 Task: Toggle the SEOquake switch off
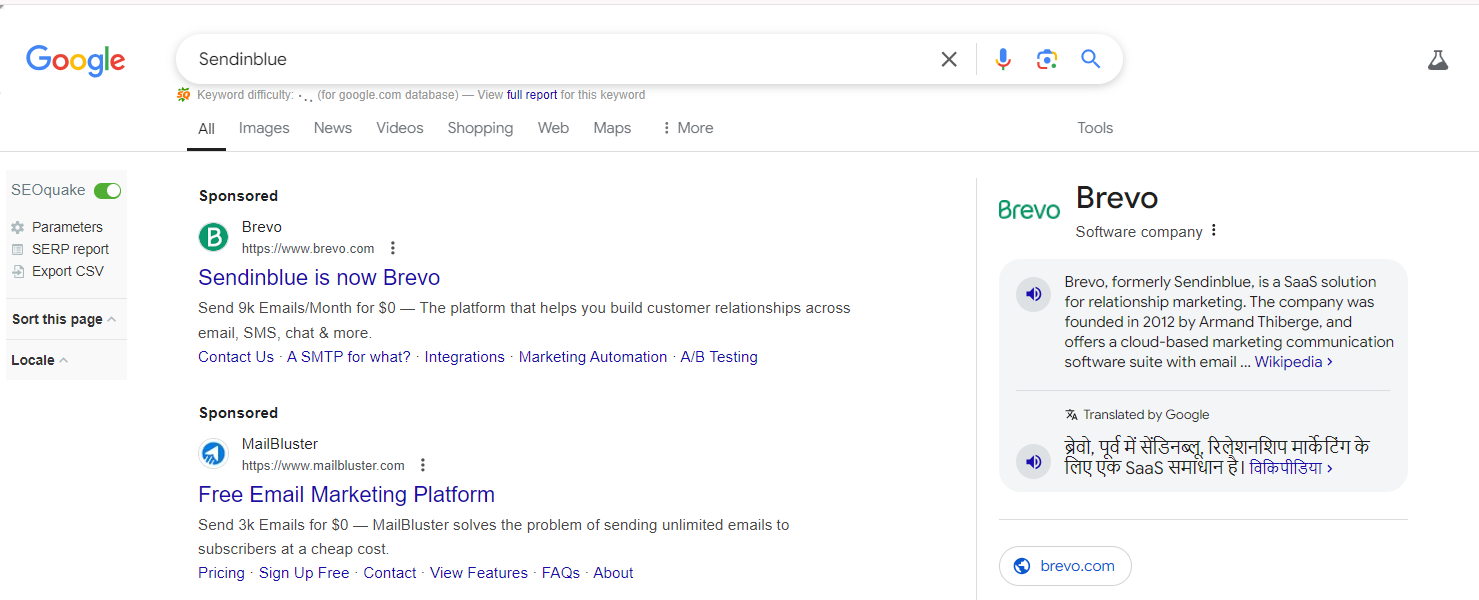(107, 190)
